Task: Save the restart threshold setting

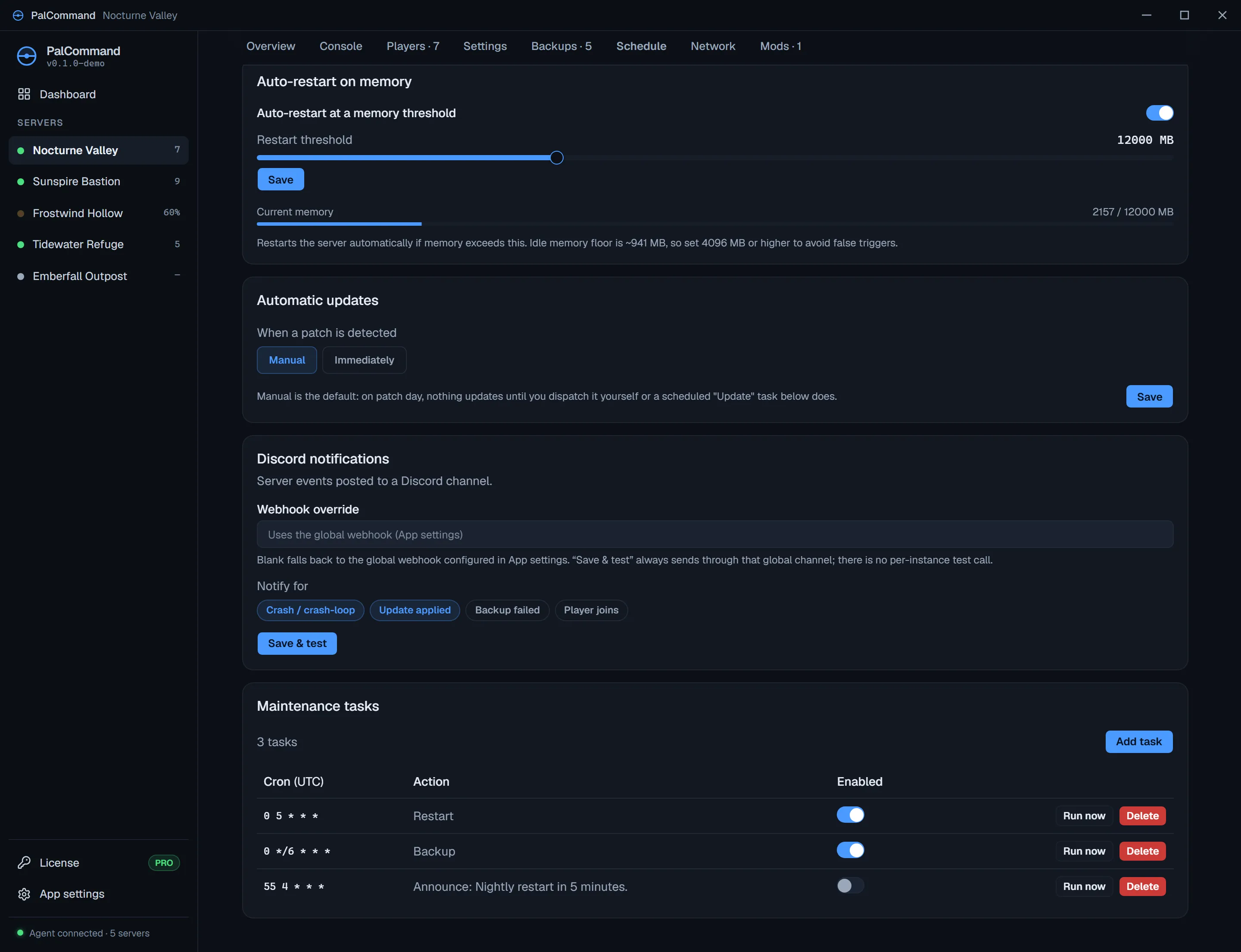Action: (281, 180)
